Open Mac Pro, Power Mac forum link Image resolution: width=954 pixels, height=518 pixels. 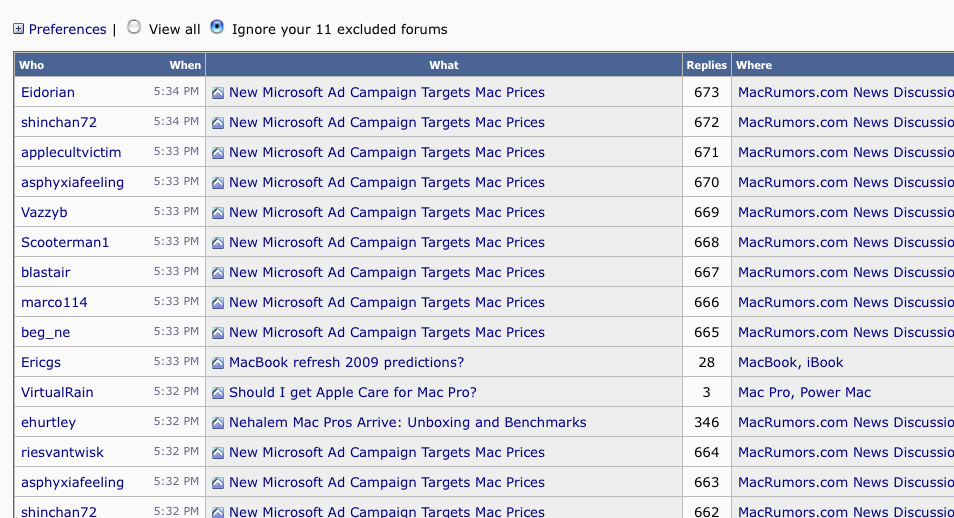click(804, 392)
